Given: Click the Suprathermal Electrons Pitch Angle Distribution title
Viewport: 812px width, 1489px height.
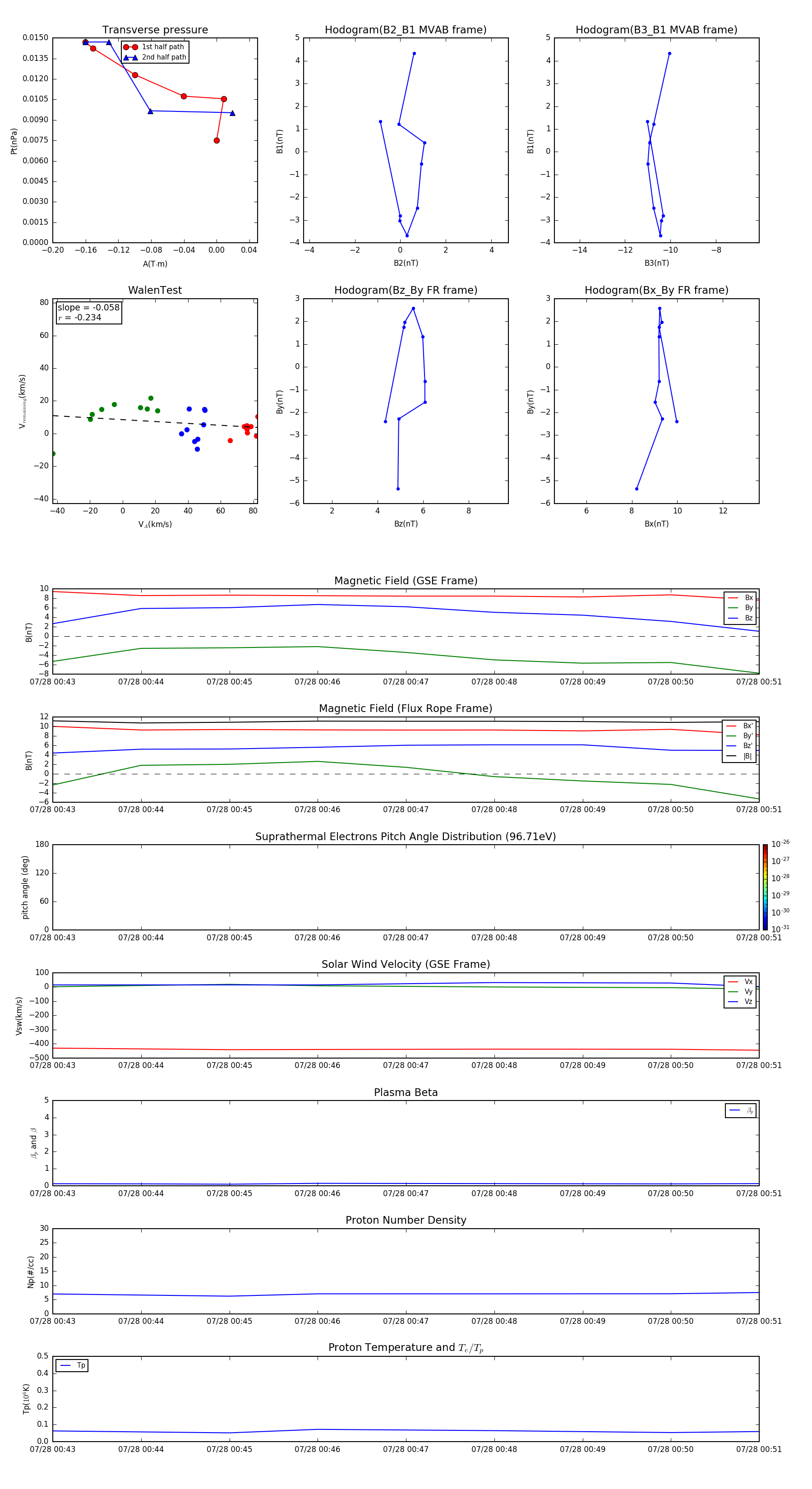Looking at the screenshot, I should pos(406,837).
